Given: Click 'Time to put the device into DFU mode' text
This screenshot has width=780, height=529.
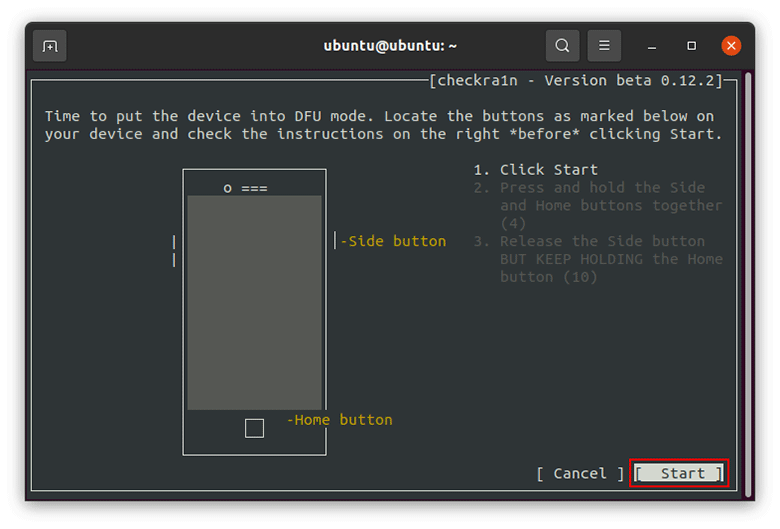Looking at the screenshot, I should pos(209,116).
